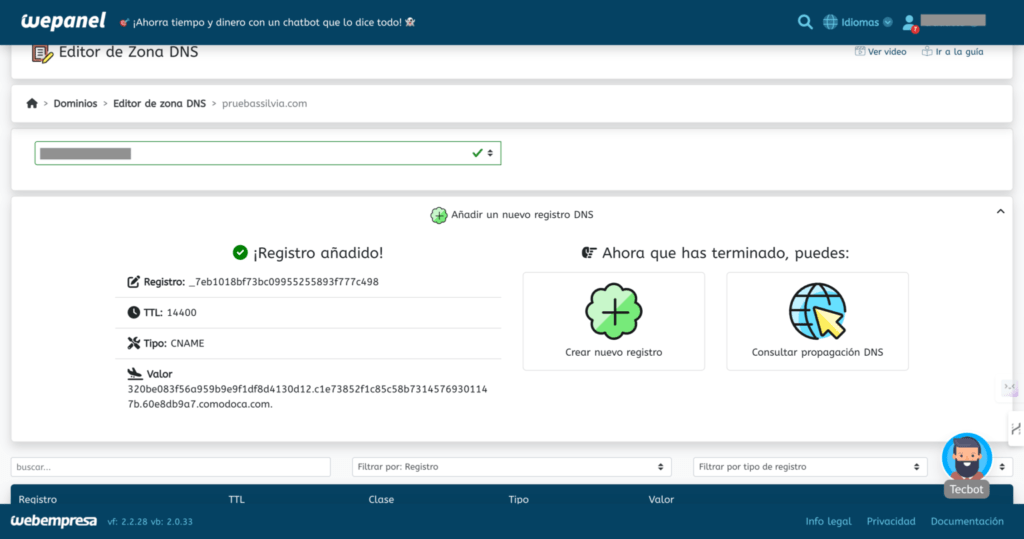The width and height of the screenshot is (1024, 539).
Task: Click the comodoca.com value text
Action: pyautogui.click(x=307, y=397)
